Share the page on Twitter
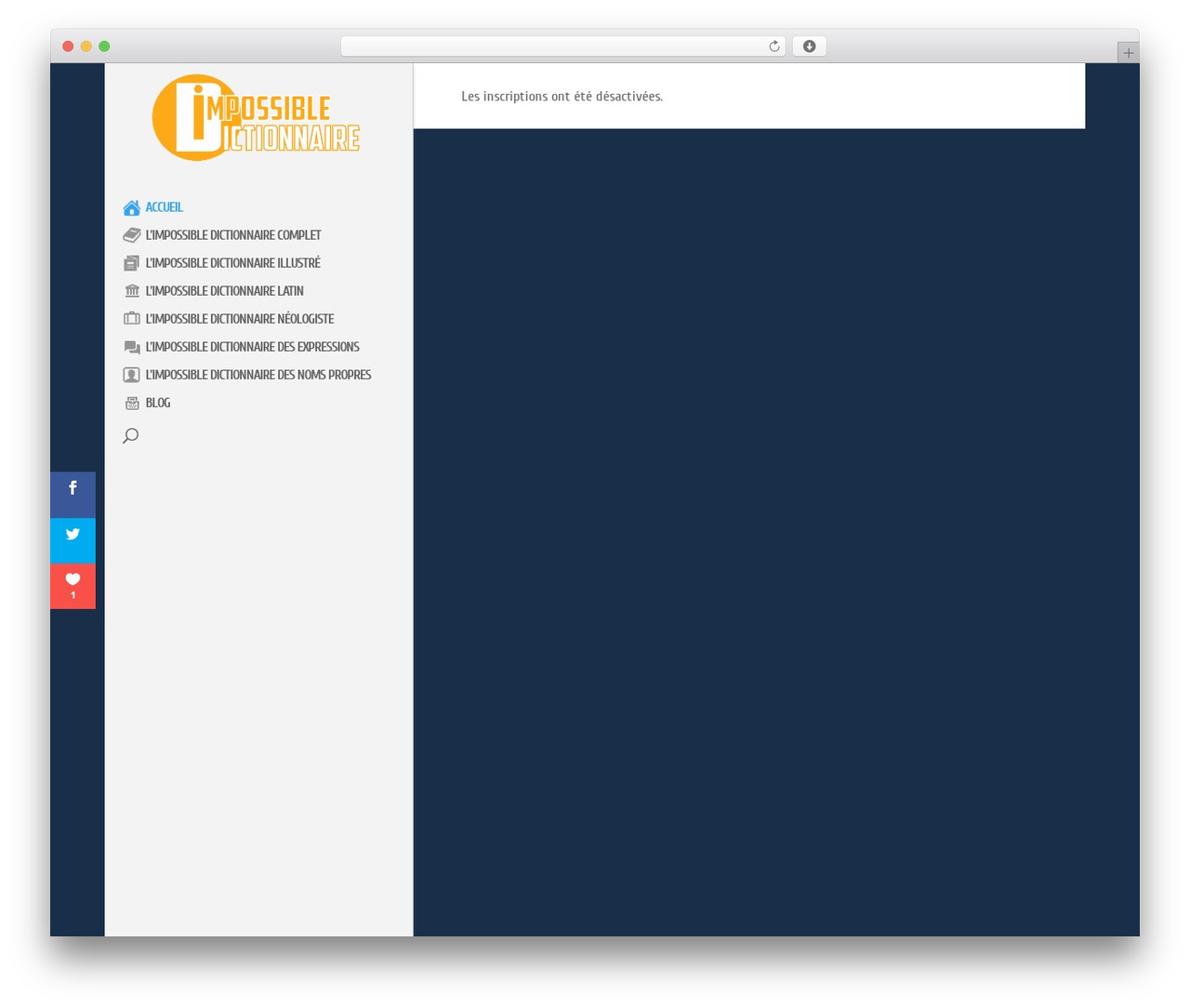The width and height of the screenshot is (1190, 1008). coord(73,540)
